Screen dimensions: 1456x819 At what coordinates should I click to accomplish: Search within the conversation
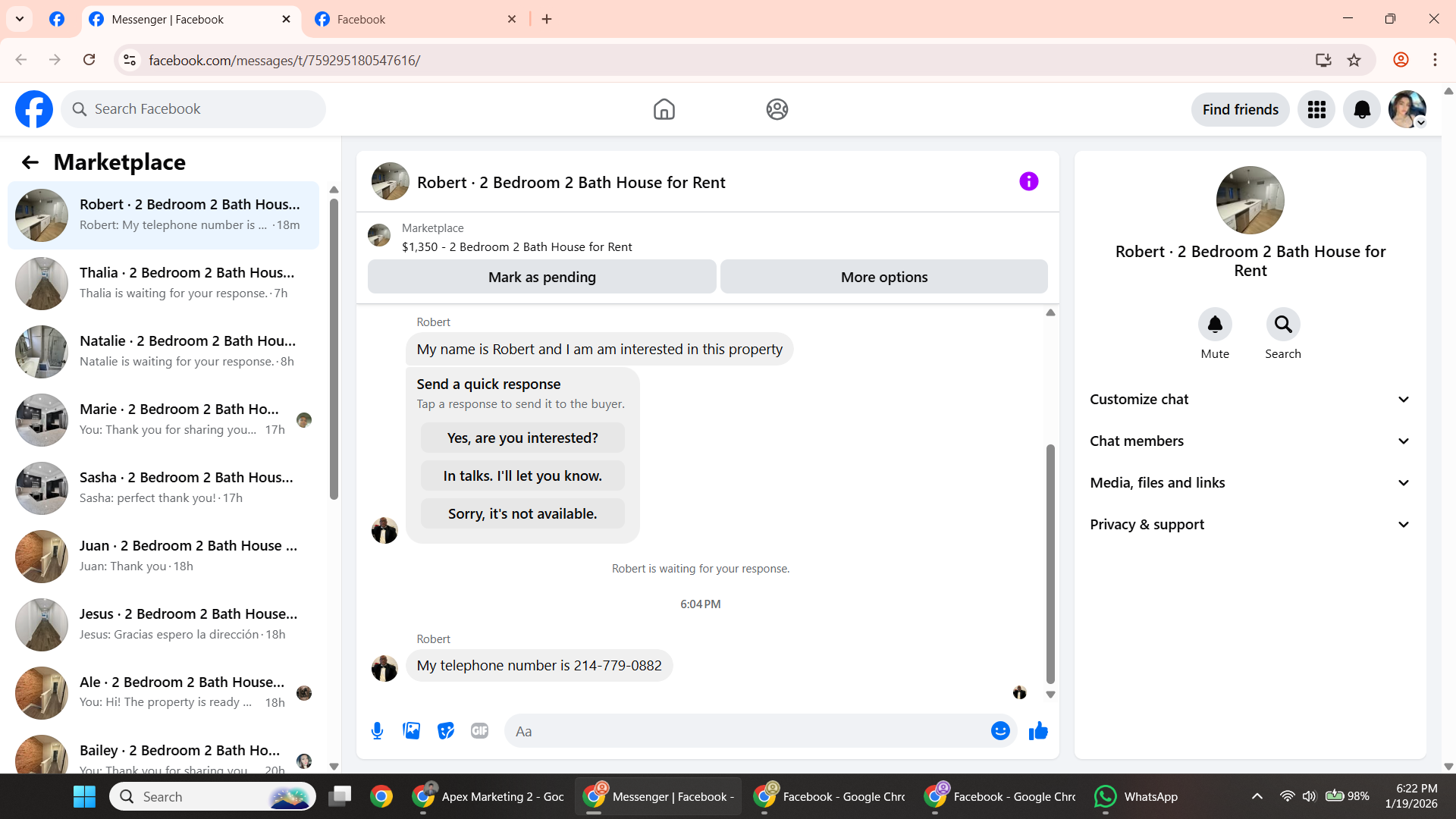[1283, 325]
